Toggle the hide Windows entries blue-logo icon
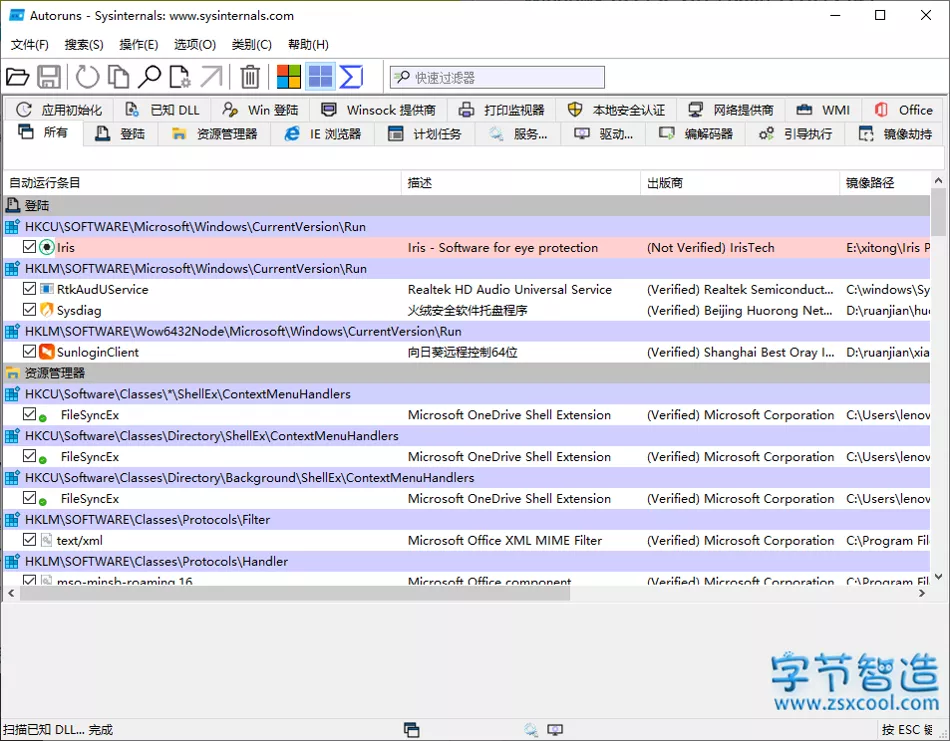950x741 pixels. (320, 77)
